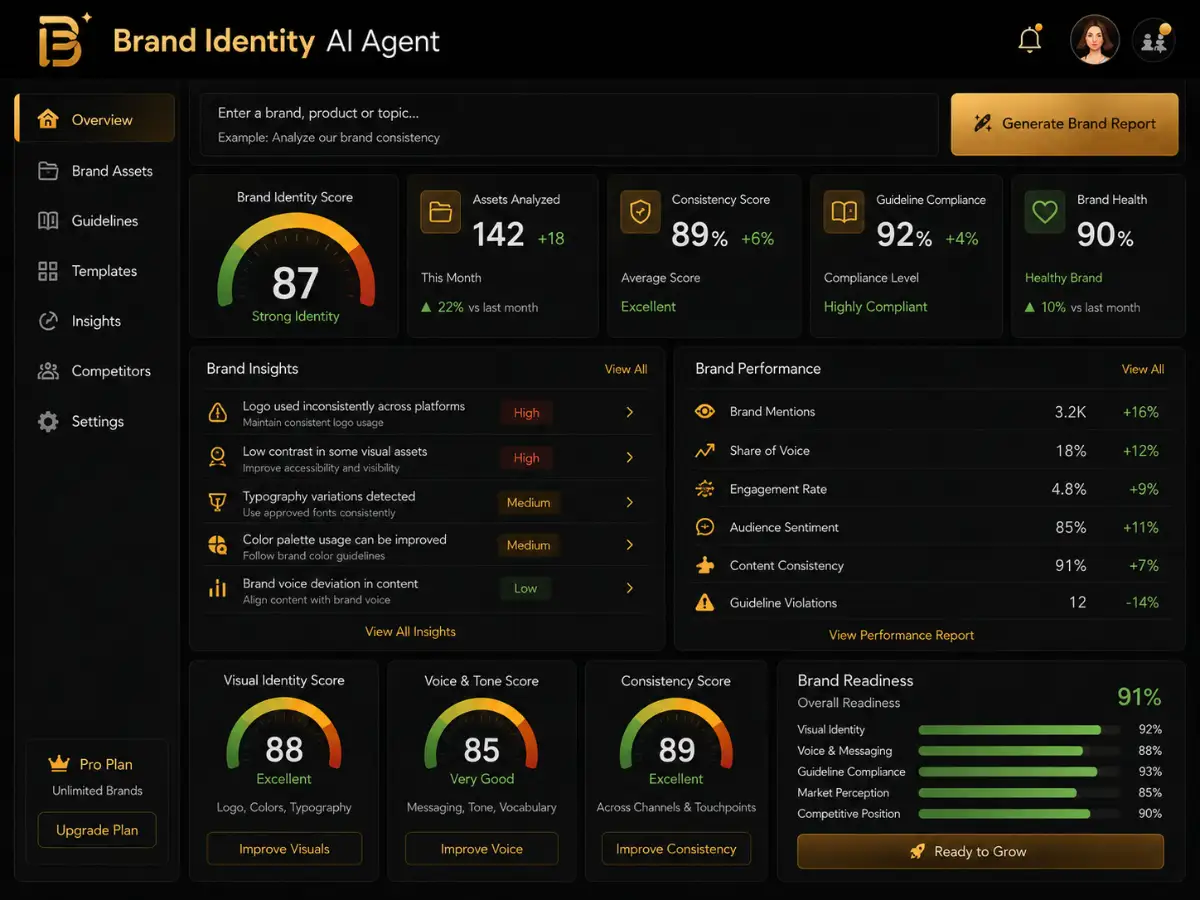1200x900 pixels.
Task: Click the Audience Sentiment icon
Action: click(705, 527)
